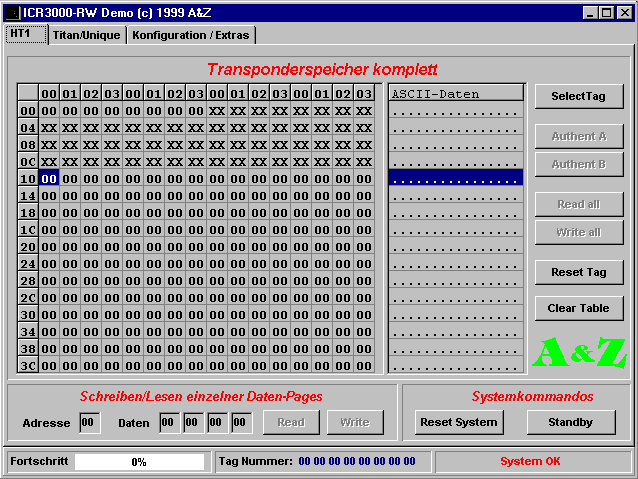Click the fourth Daten byte field
This screenshot has width=638, height=479.
(242, 423)
